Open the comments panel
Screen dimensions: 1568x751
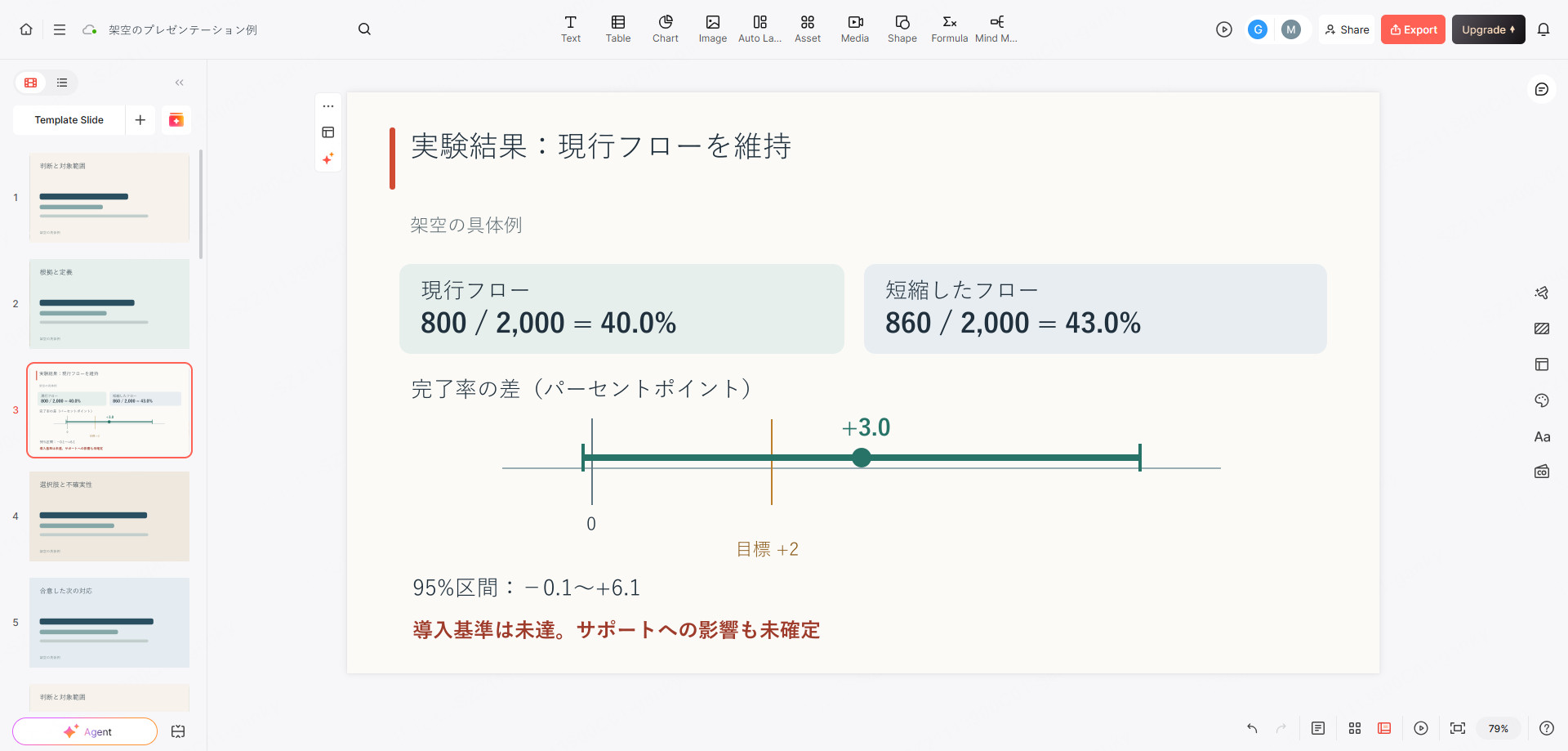(x=1542, y=89)
